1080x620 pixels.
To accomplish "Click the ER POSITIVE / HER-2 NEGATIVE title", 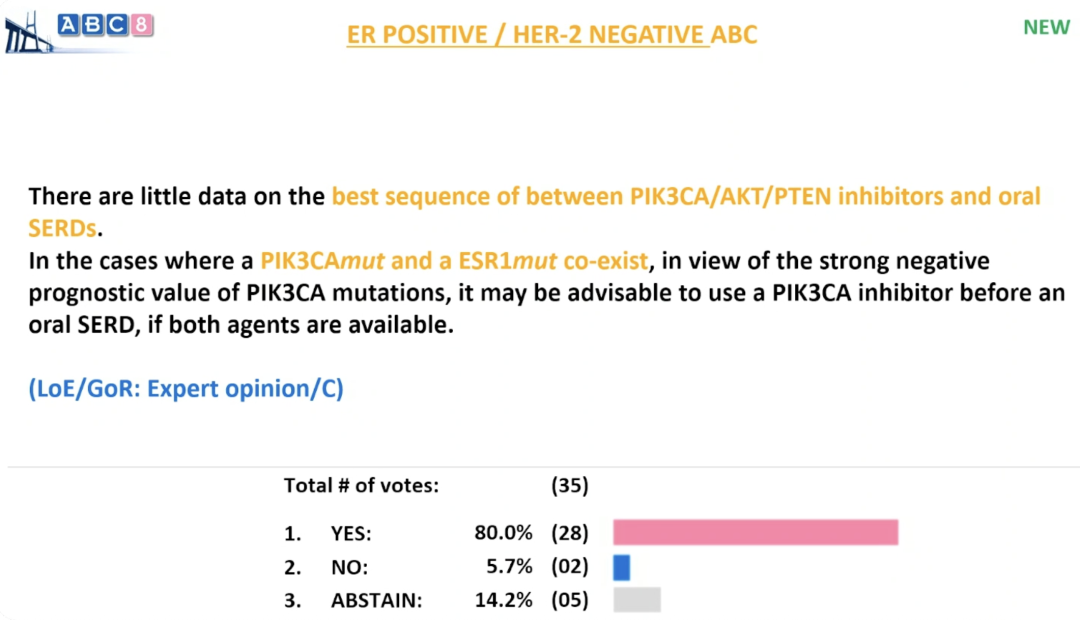I will (552, 35).
